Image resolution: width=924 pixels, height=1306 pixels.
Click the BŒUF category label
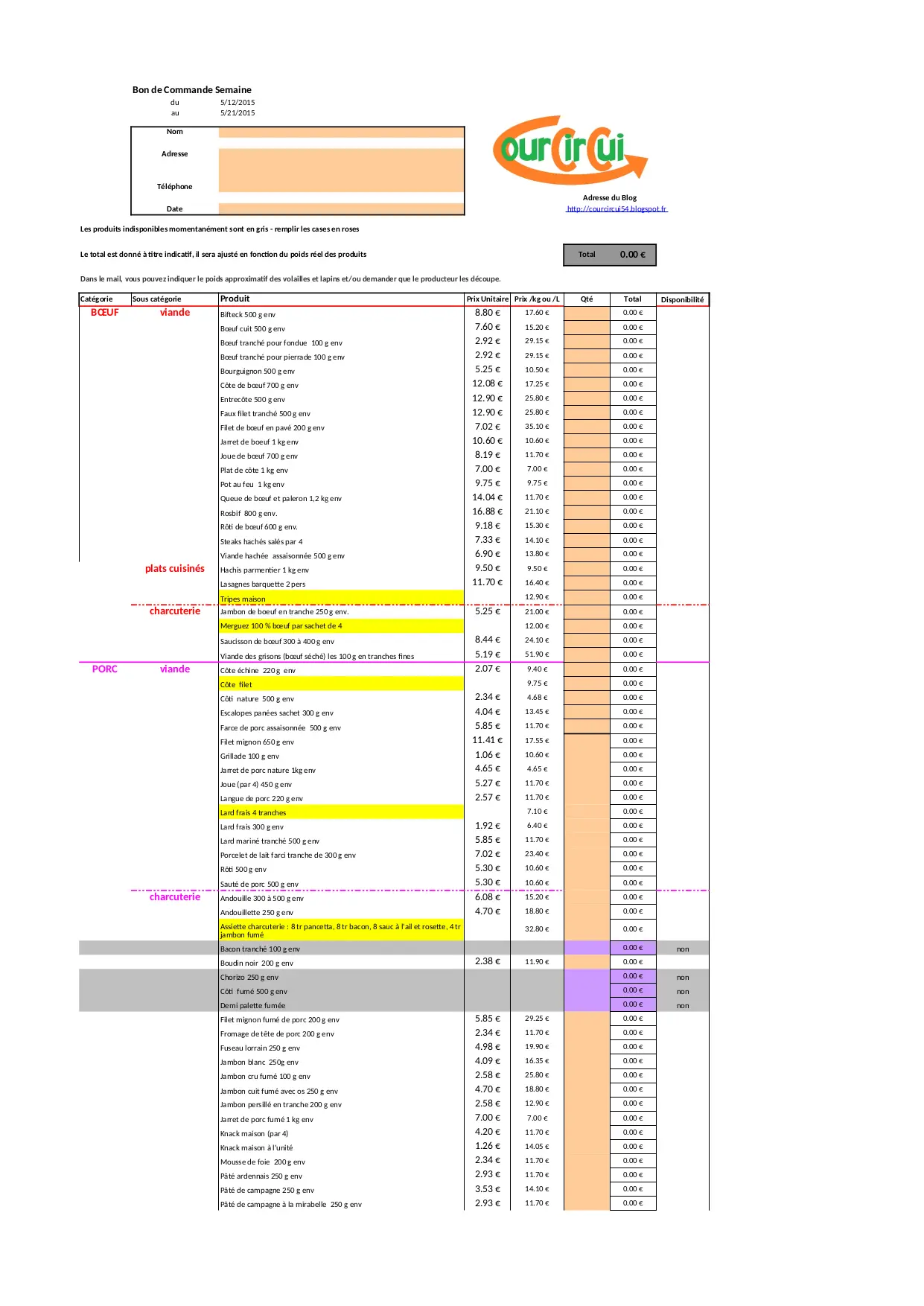(104, 313)
